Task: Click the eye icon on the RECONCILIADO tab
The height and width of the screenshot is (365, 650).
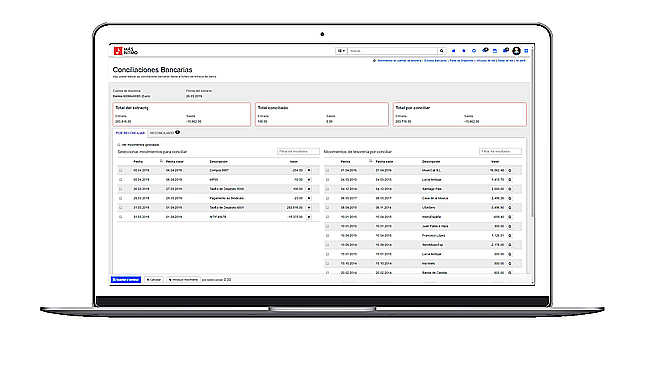Action: click(177, 133)
